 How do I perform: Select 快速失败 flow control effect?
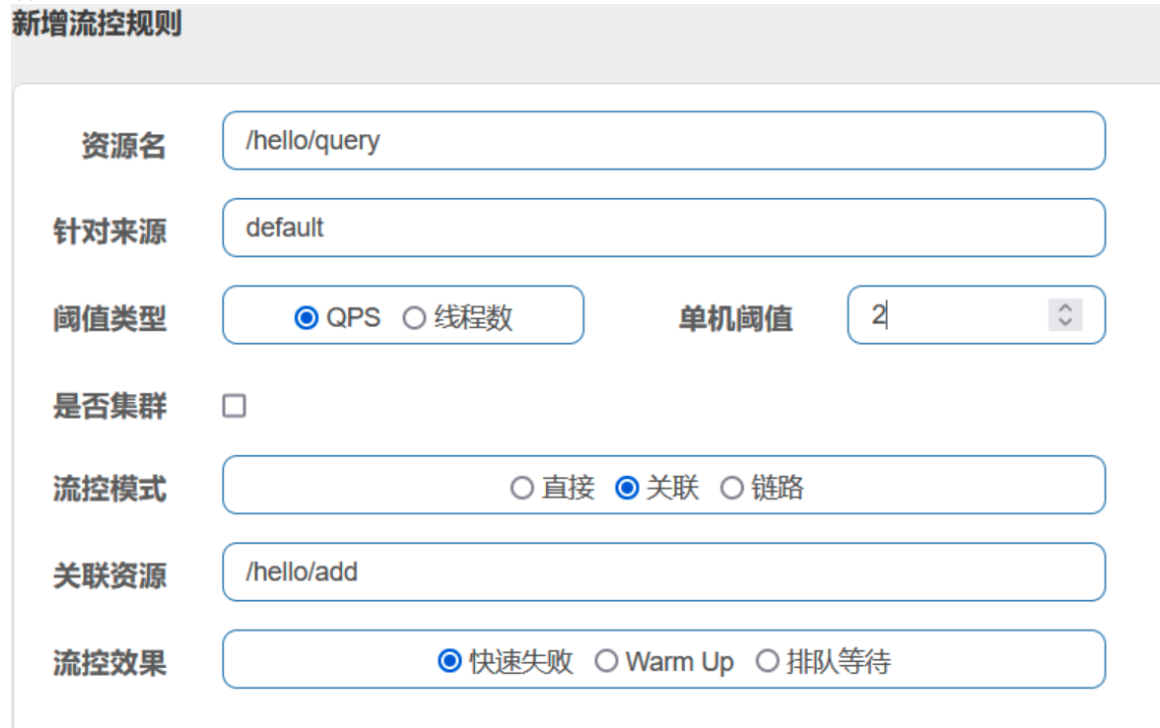[x=450, y=661]
